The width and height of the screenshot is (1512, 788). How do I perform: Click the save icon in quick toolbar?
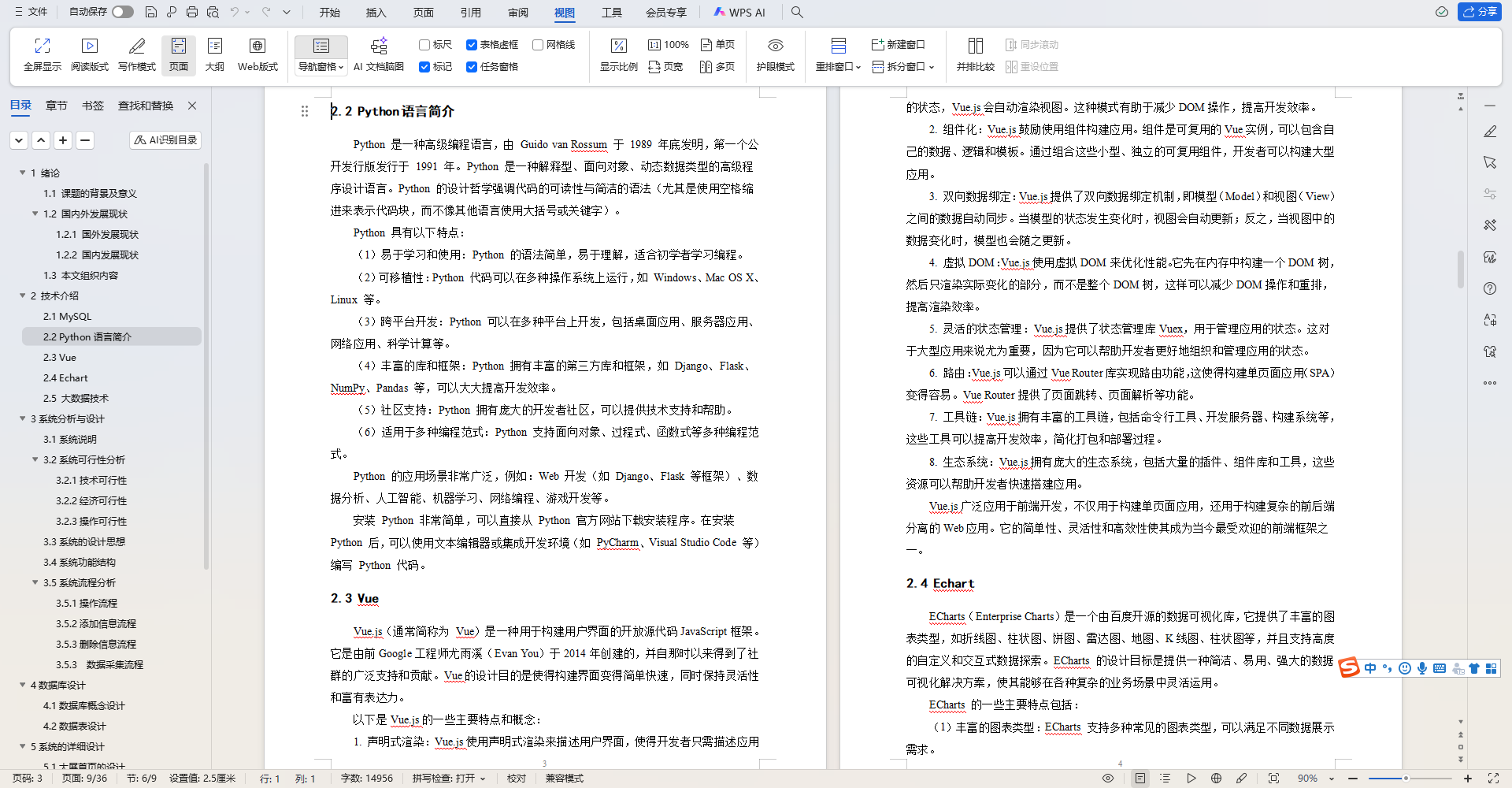(x=151, y=13)
